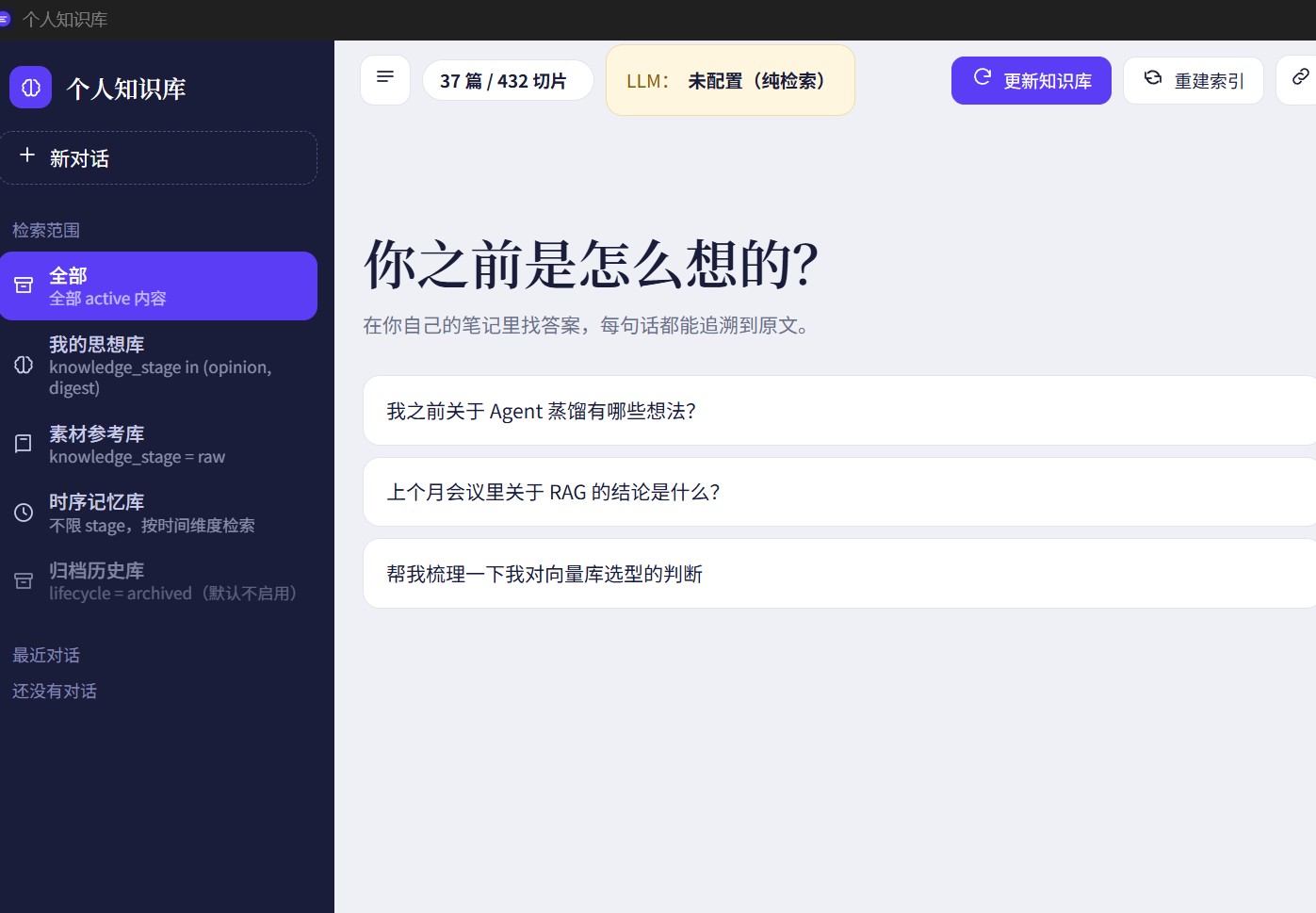Choose the 向量库选型 suggested question
1316x913 pixels.
pos(839,574)
